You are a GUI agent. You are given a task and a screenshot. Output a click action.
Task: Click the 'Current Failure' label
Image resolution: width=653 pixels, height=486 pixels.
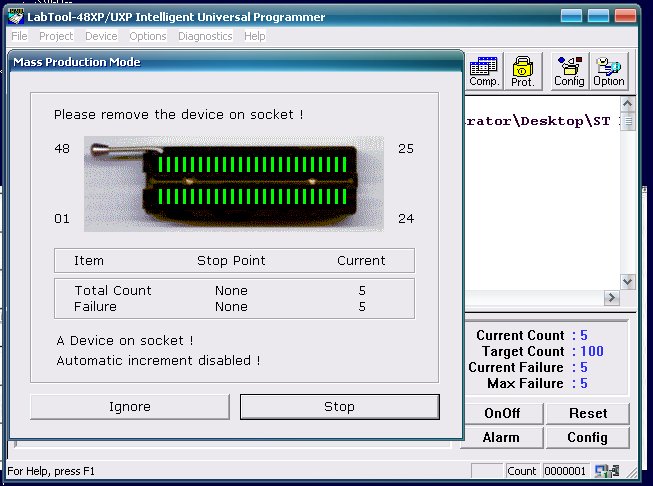pyautogui.click(x=516, y=367)
